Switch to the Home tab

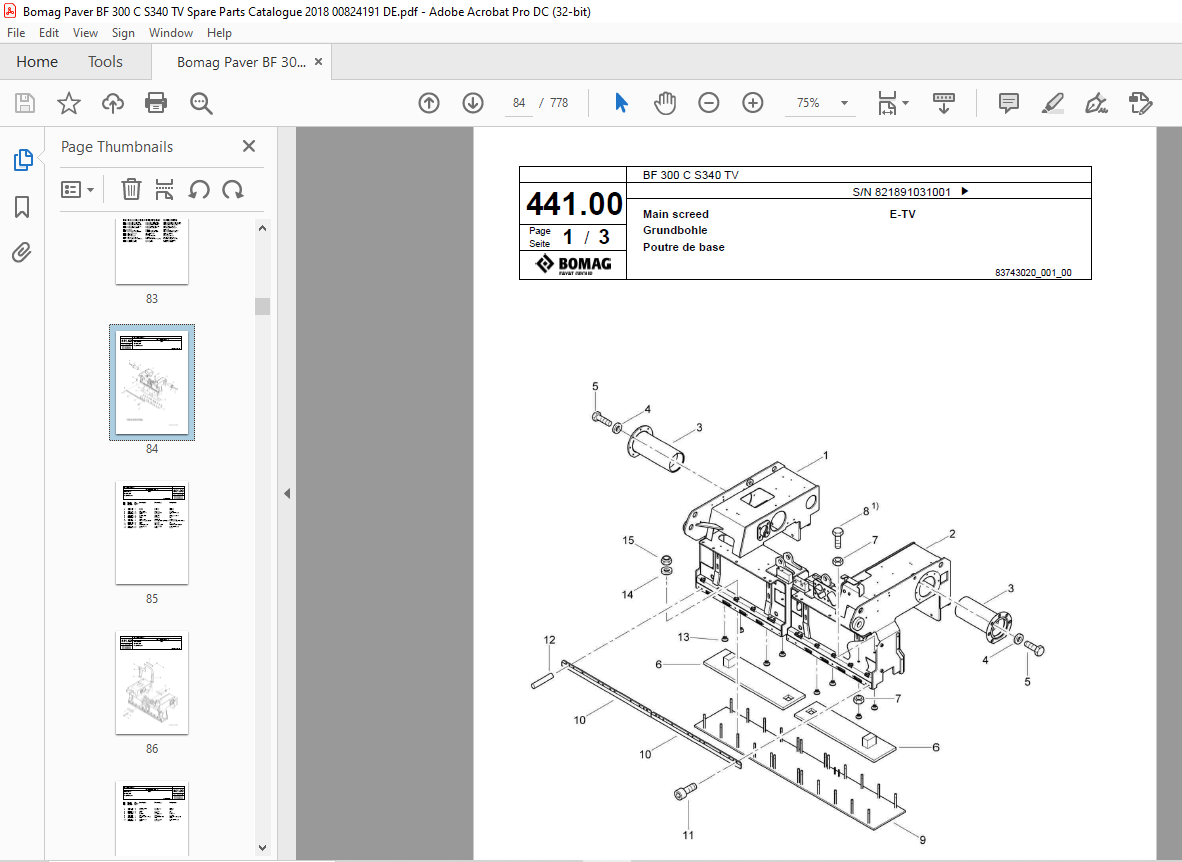pyautogui.click(x=37, y=62)
